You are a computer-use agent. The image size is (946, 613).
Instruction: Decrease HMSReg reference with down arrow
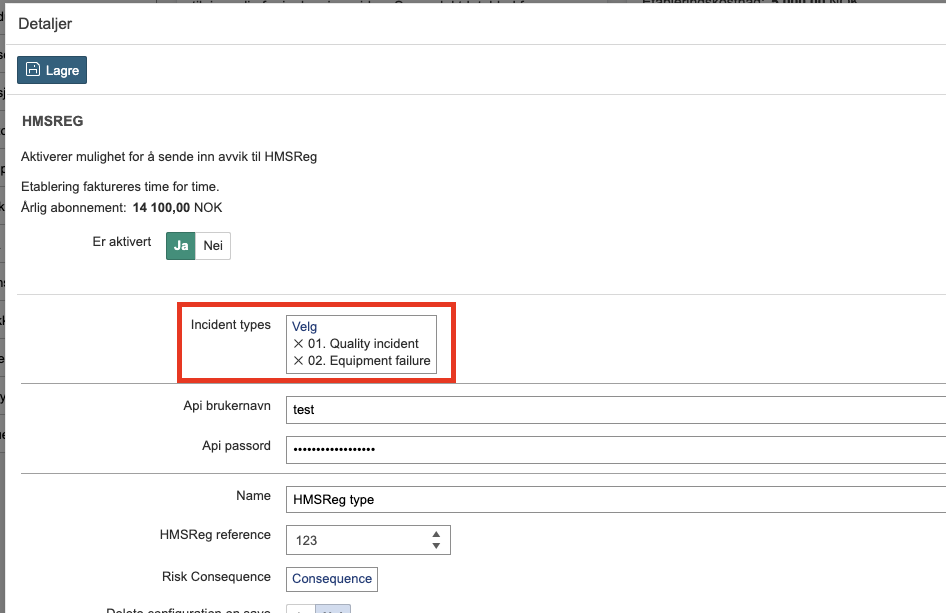436,546
